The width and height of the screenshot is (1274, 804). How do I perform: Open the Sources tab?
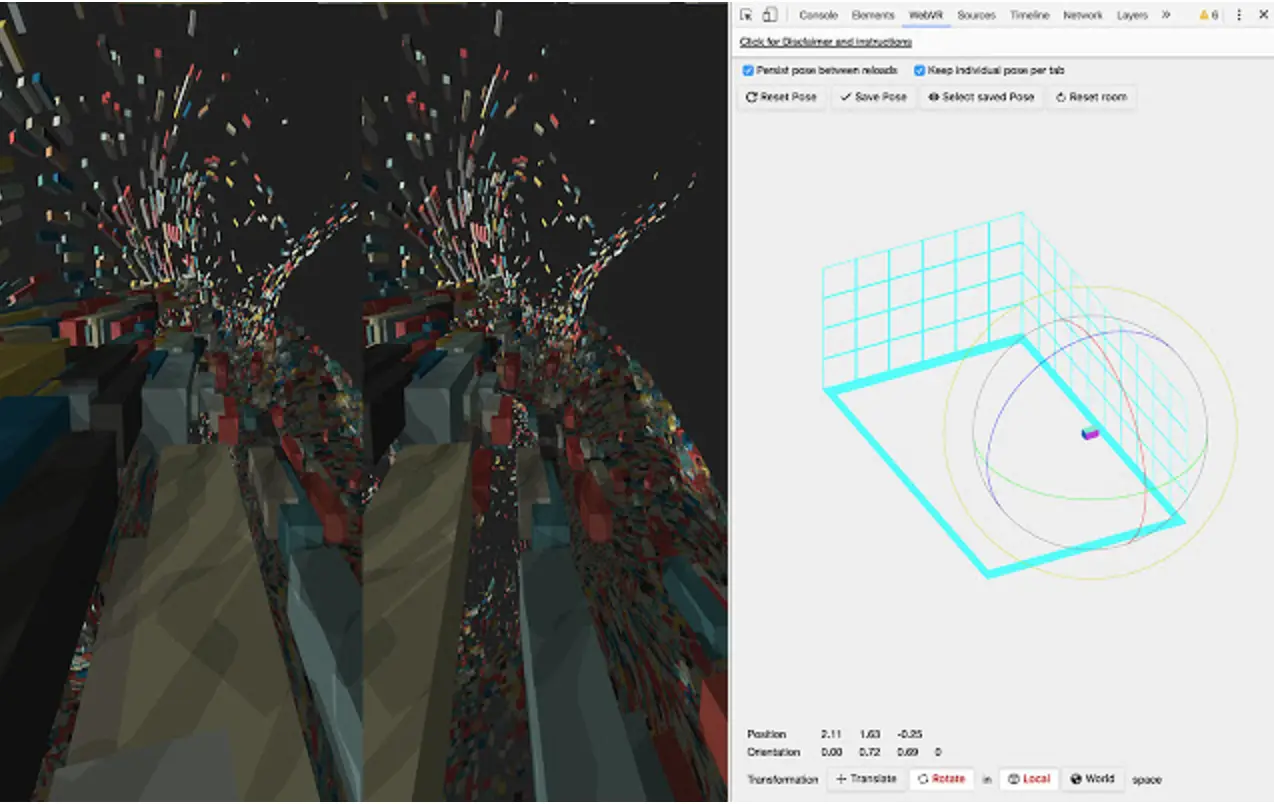(x=976, y=15)
